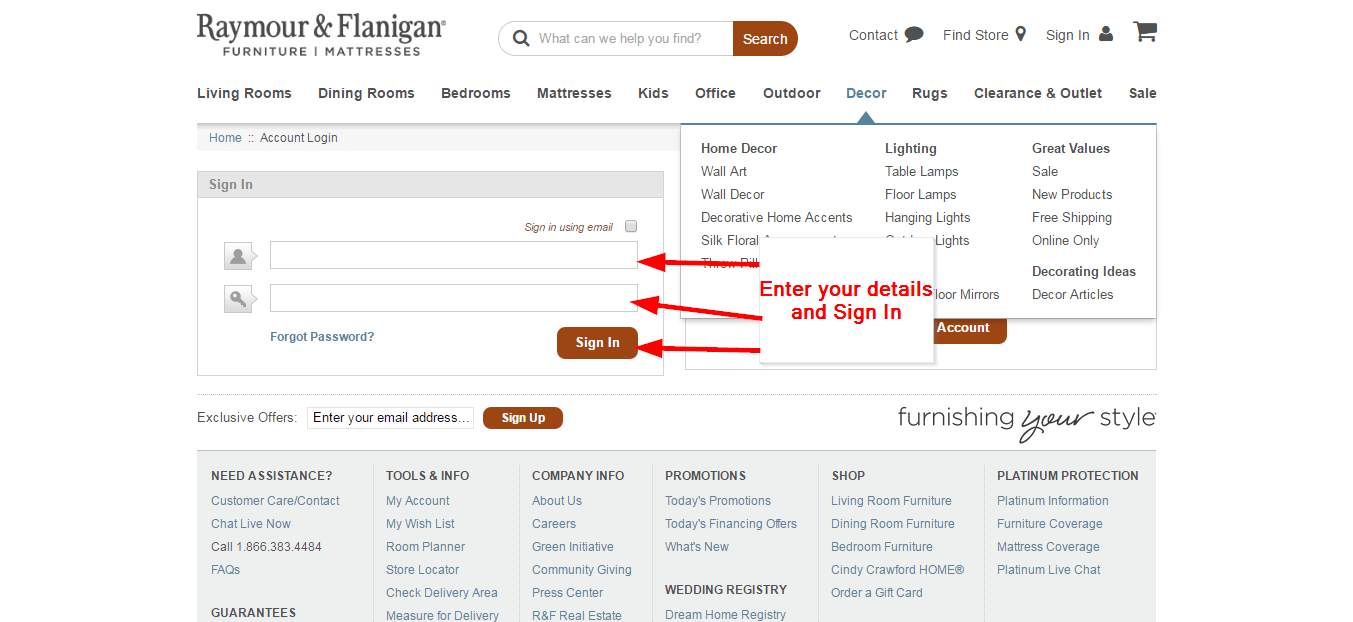Click the Sign In button
The image size is (1353, 622).
597,342
